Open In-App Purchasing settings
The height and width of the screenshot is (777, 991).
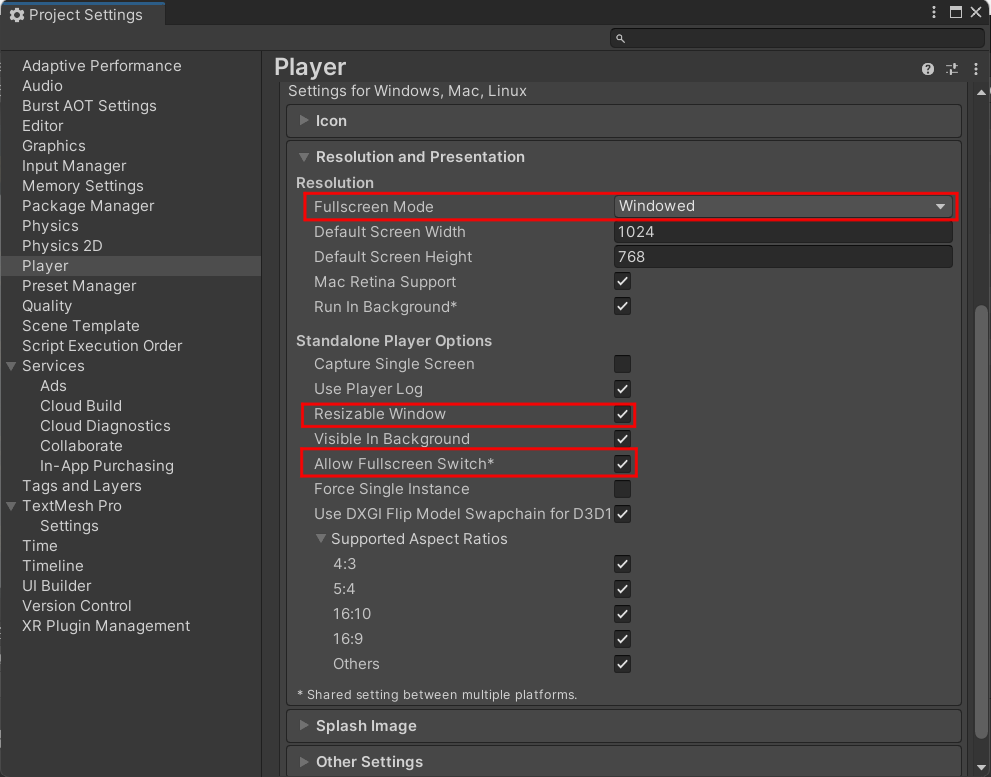[107, 466]
